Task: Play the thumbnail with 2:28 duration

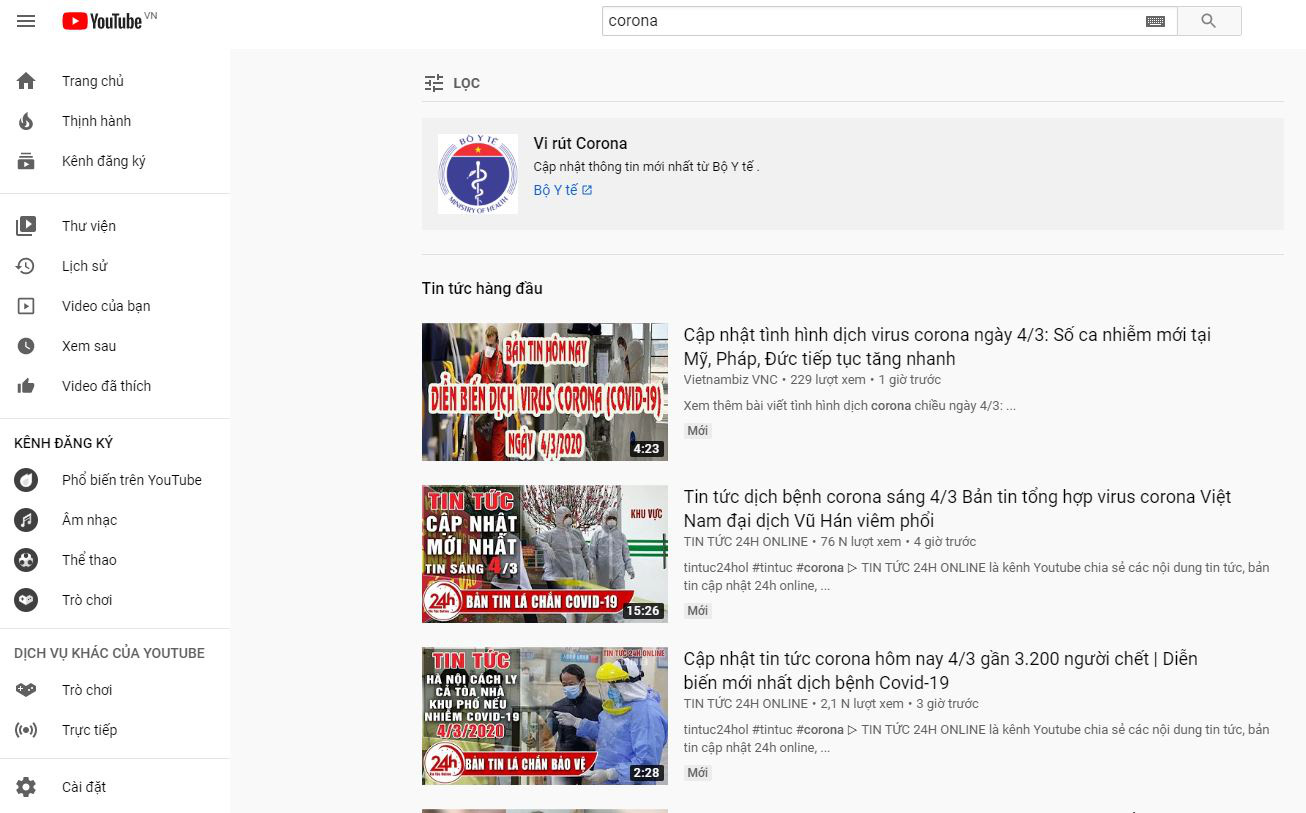Action: [545, 716]
